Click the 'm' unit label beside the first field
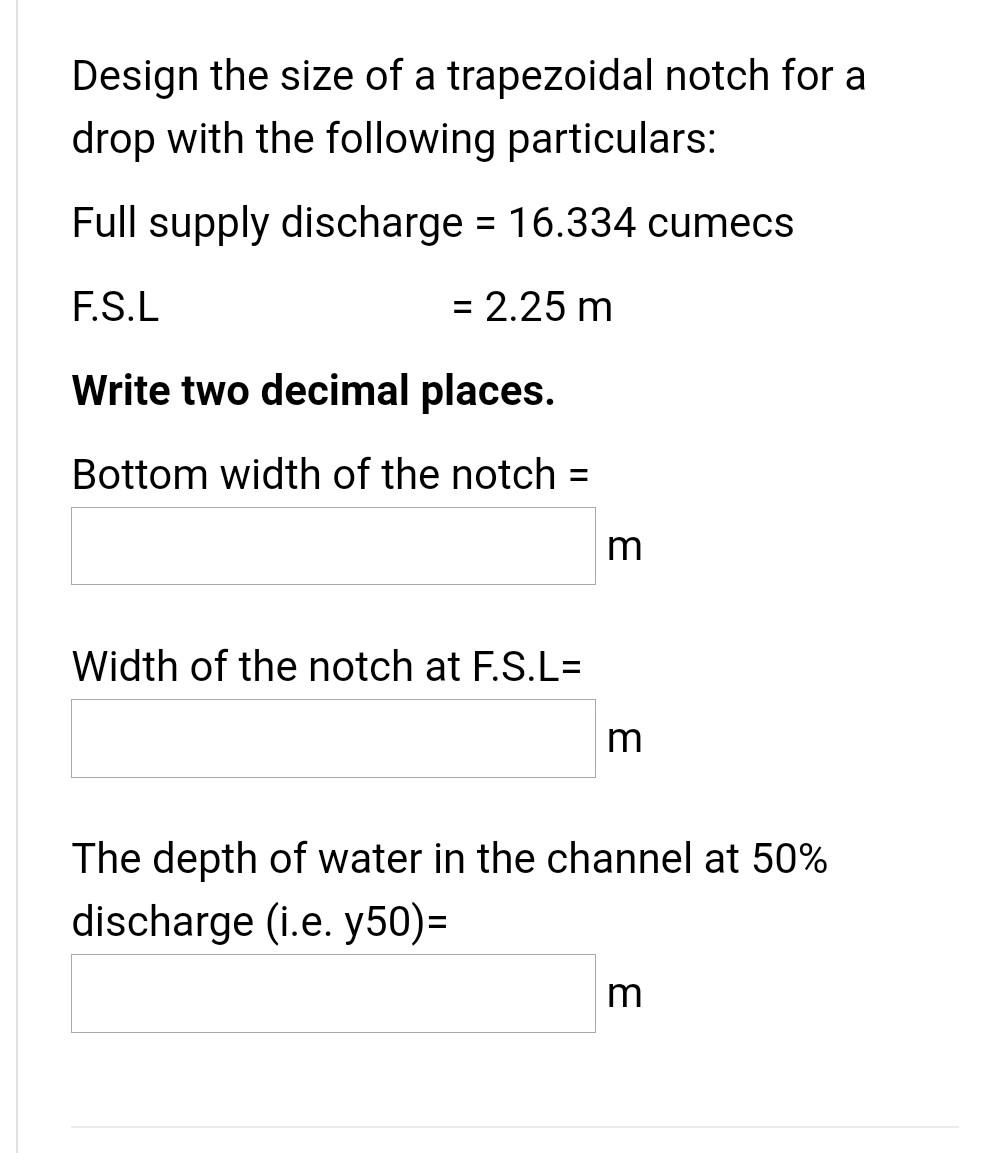Image resolution: width=997 pixels, height=1153 pixels. [x=623, y=545]
